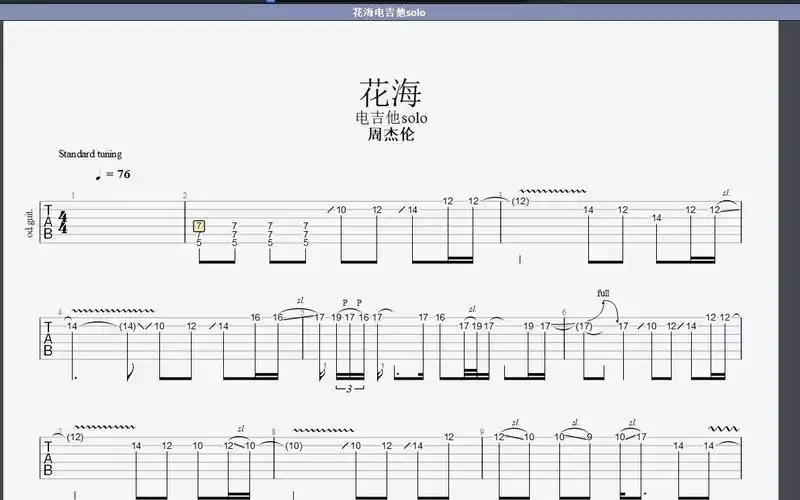Select the slide-in fret 10 note in measure 2
The height and width of the screenshot is (500, 800).
pos(341,210)
